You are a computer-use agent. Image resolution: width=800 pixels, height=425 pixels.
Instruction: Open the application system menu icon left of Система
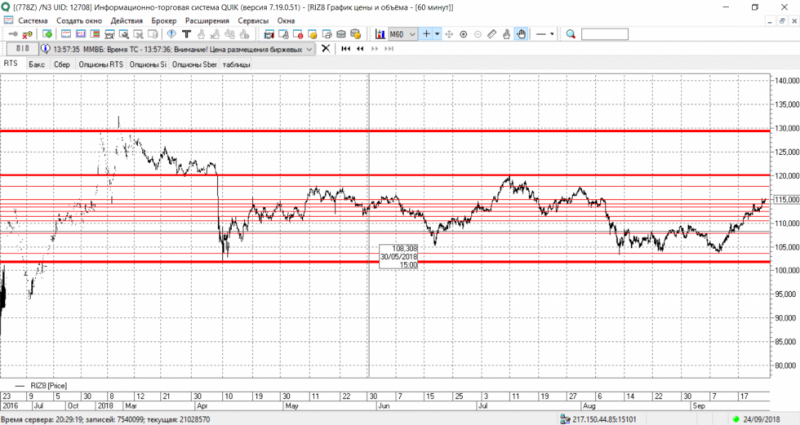[8, 20]
